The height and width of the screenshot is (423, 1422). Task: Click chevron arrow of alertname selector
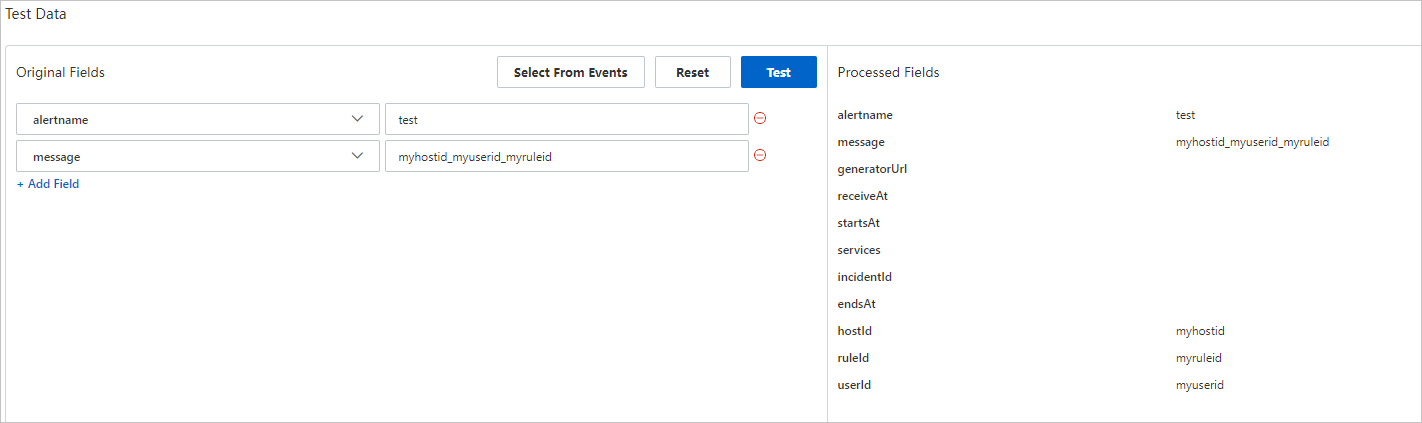click(358, 119)
